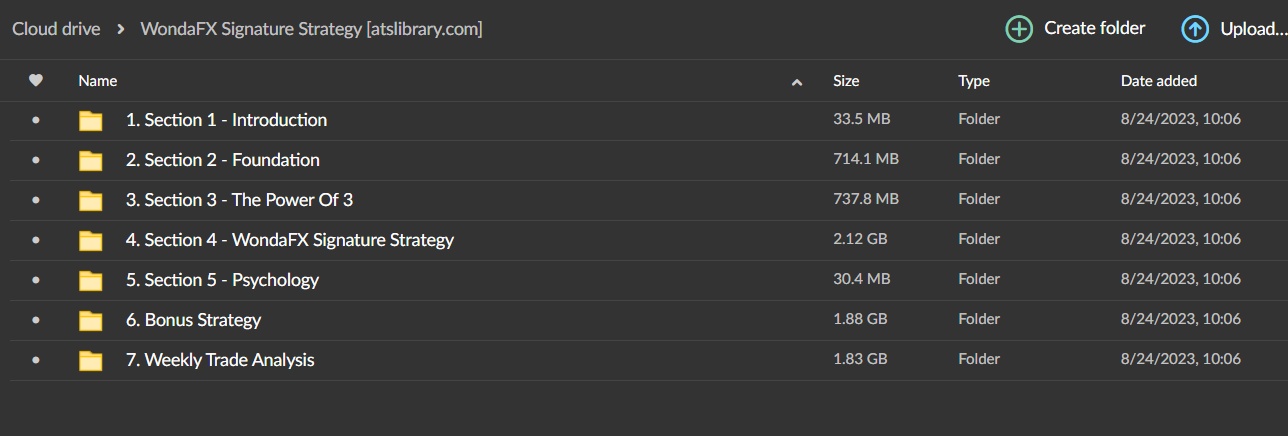Click the Section 1 - Introduction folder icon
This screenshot has width=1288, height=436.
[x=91, y=121]
